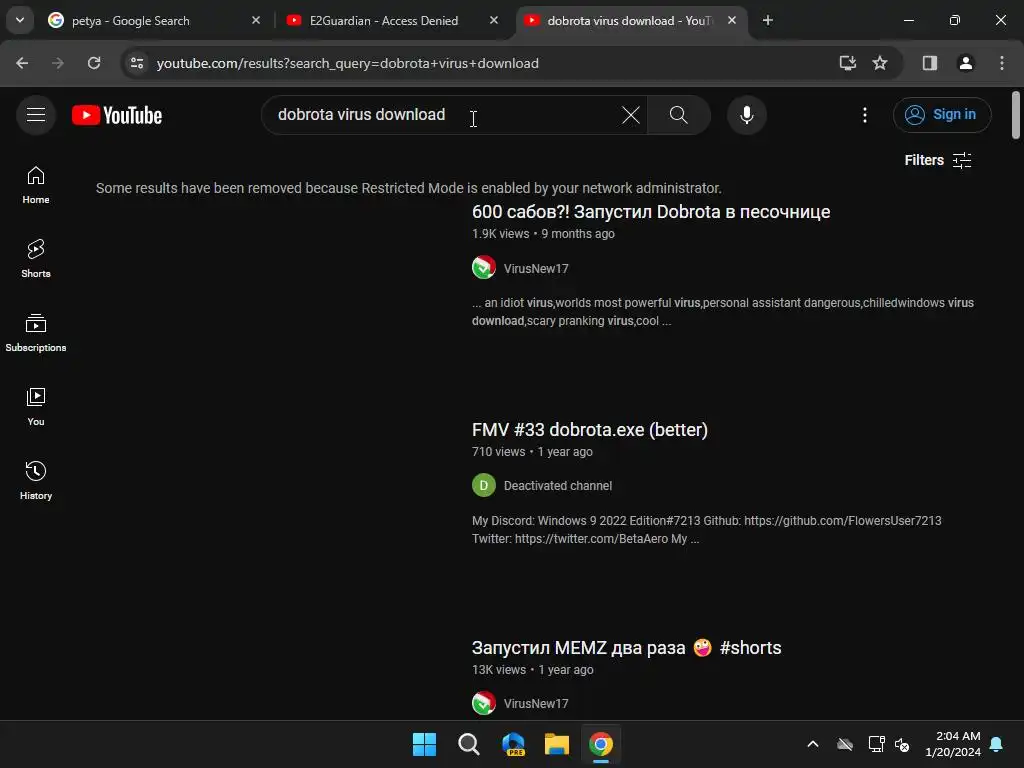This screenshot has height=768, width=1024.
Task: Click the page vertical scrollbar
Action: click(1016, 116)
